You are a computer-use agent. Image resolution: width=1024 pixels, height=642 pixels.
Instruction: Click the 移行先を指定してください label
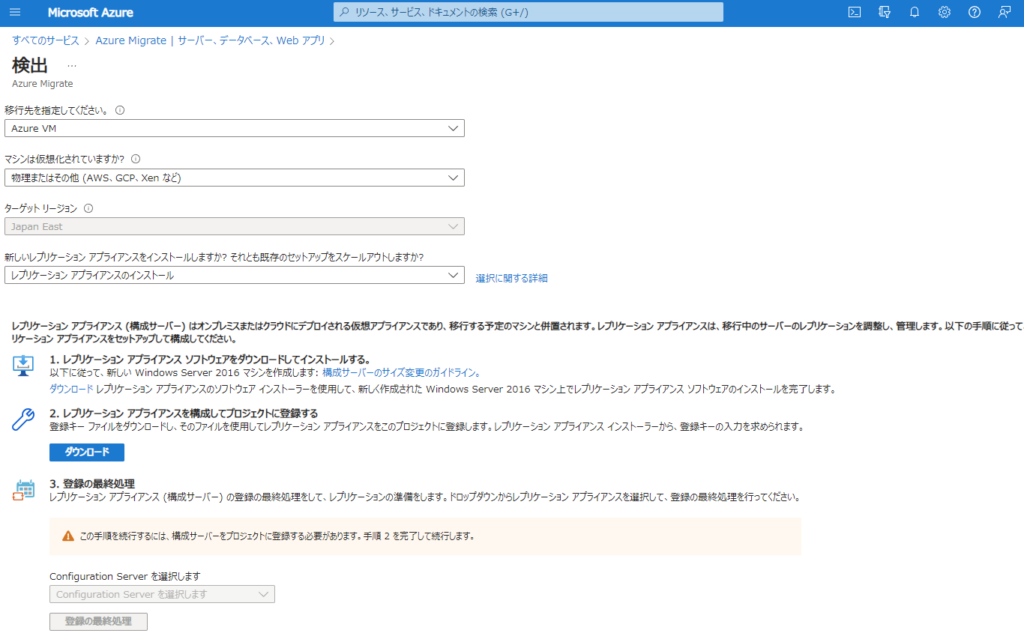[x=57, y=110]
